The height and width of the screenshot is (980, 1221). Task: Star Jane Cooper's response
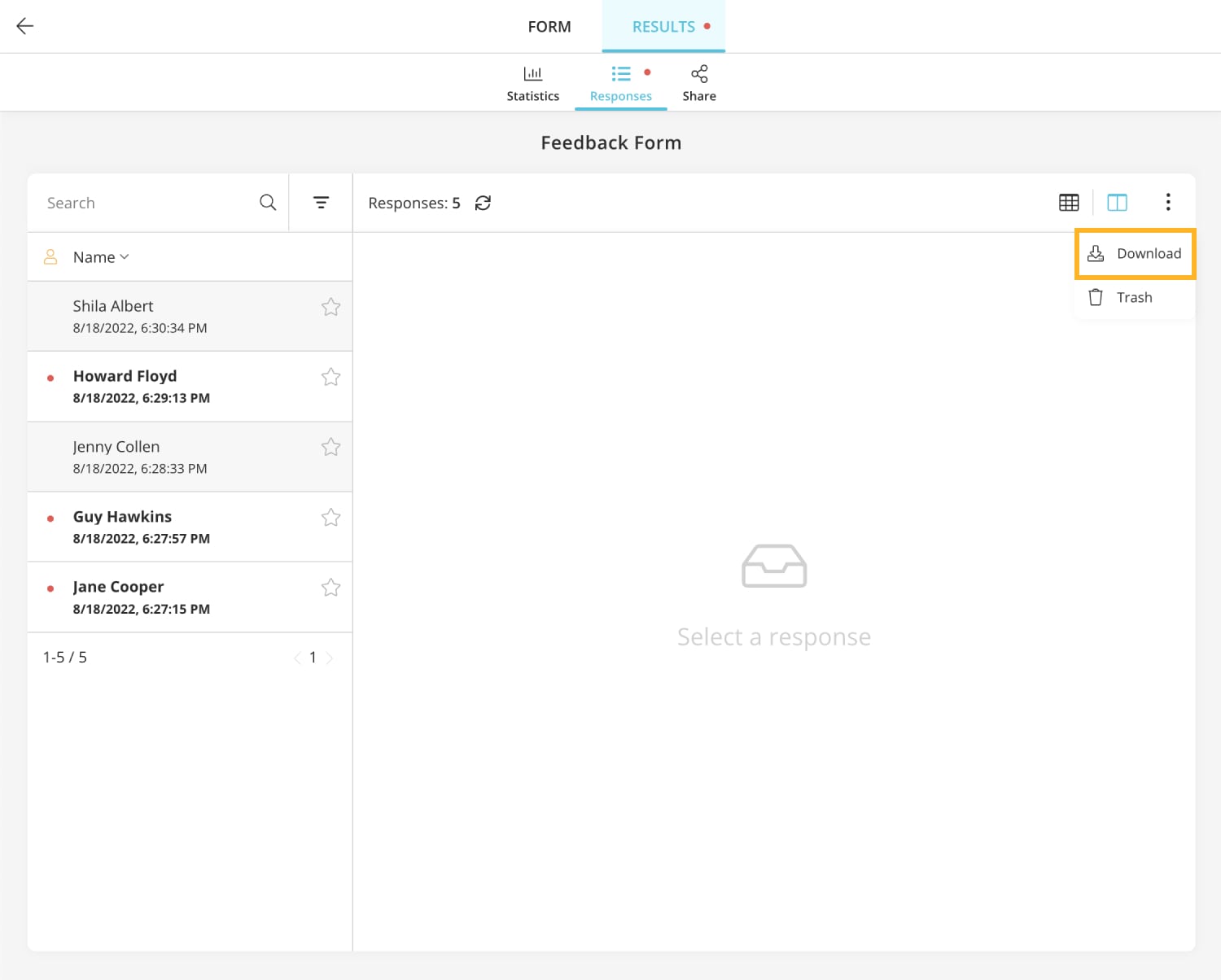pyautogui.click(x=330, y=587)
